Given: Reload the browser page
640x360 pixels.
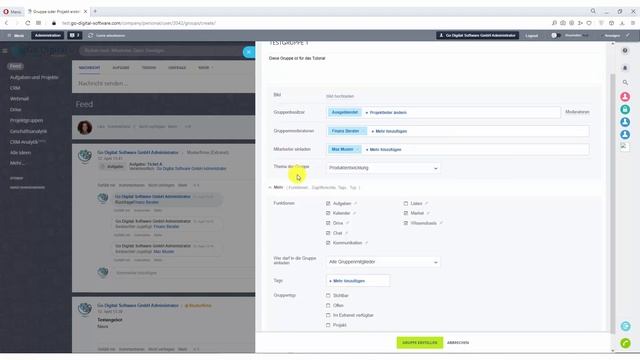Looking at the screenshot, I should click(x=27, y=23).
